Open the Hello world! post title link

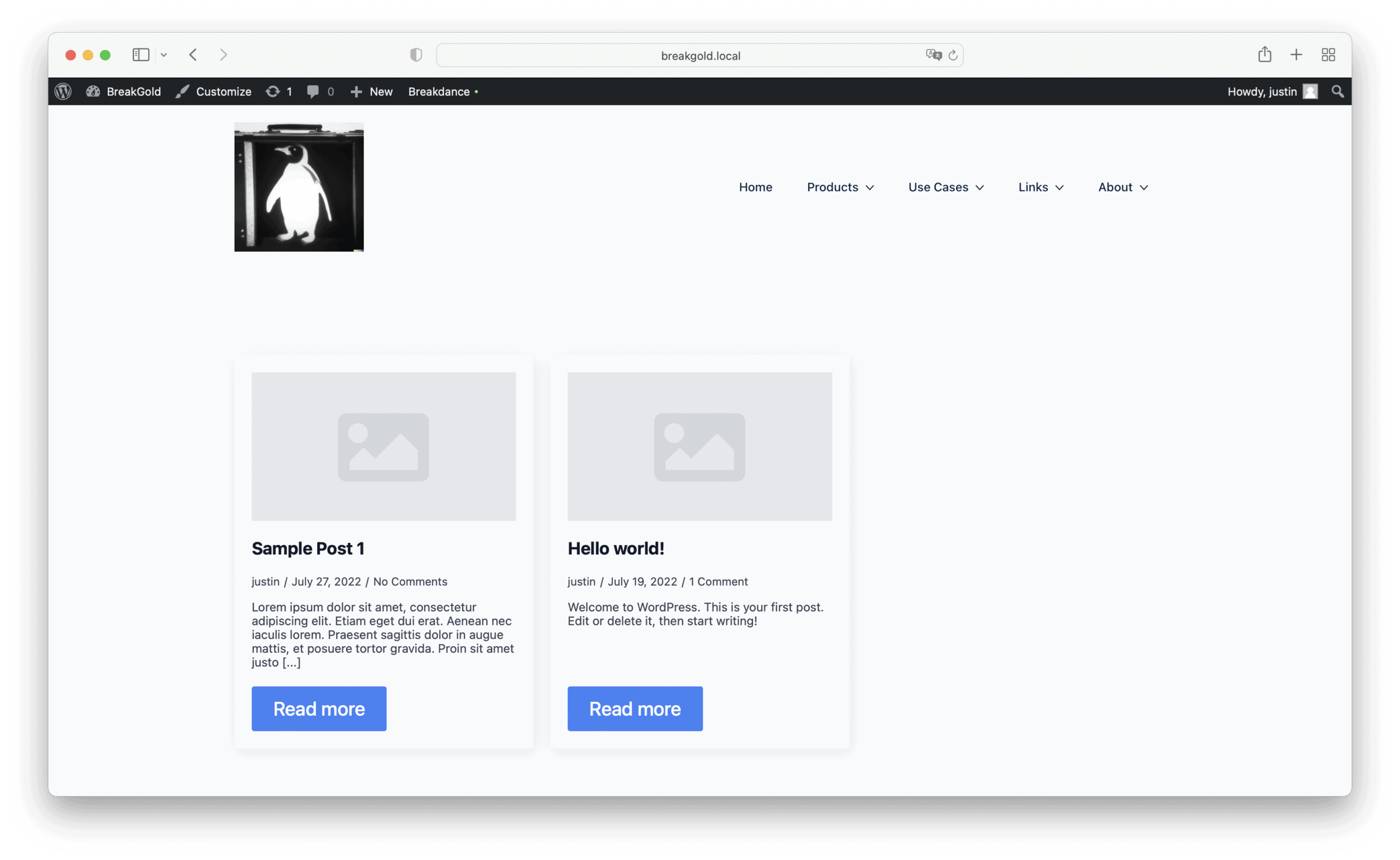(x=616, y=548)
